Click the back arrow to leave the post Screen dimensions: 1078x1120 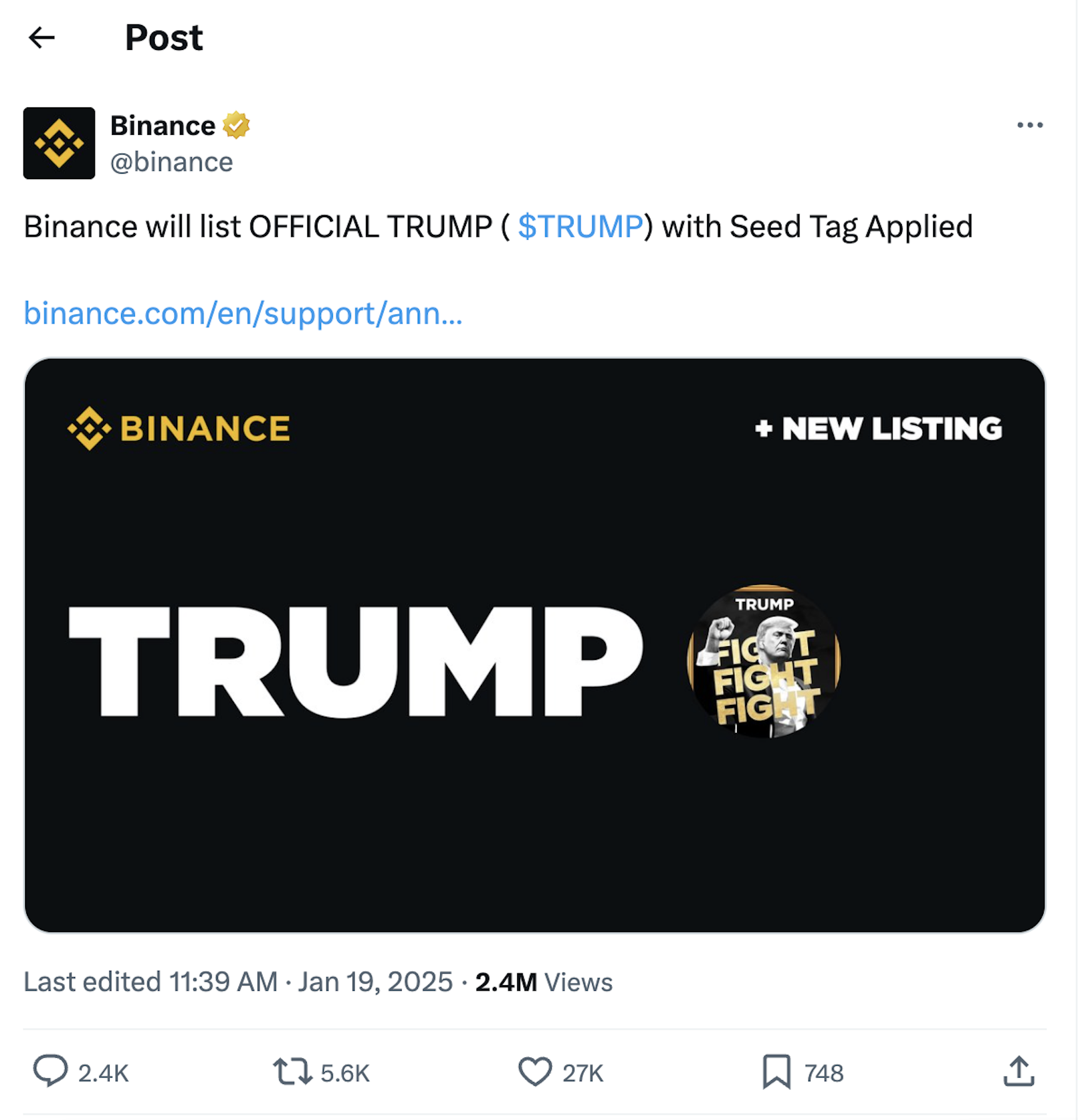(x=42, y=38)
